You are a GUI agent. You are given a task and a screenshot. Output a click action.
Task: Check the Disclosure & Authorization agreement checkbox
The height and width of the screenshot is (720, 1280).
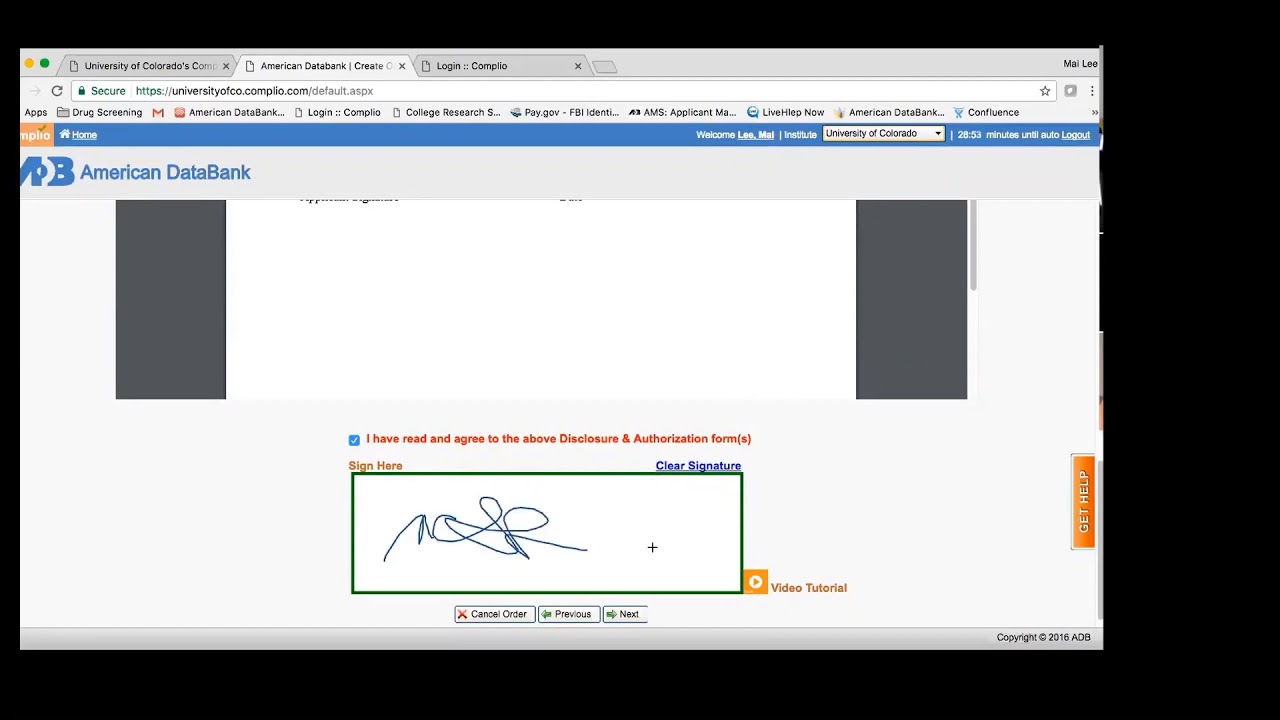click(354, 440)
